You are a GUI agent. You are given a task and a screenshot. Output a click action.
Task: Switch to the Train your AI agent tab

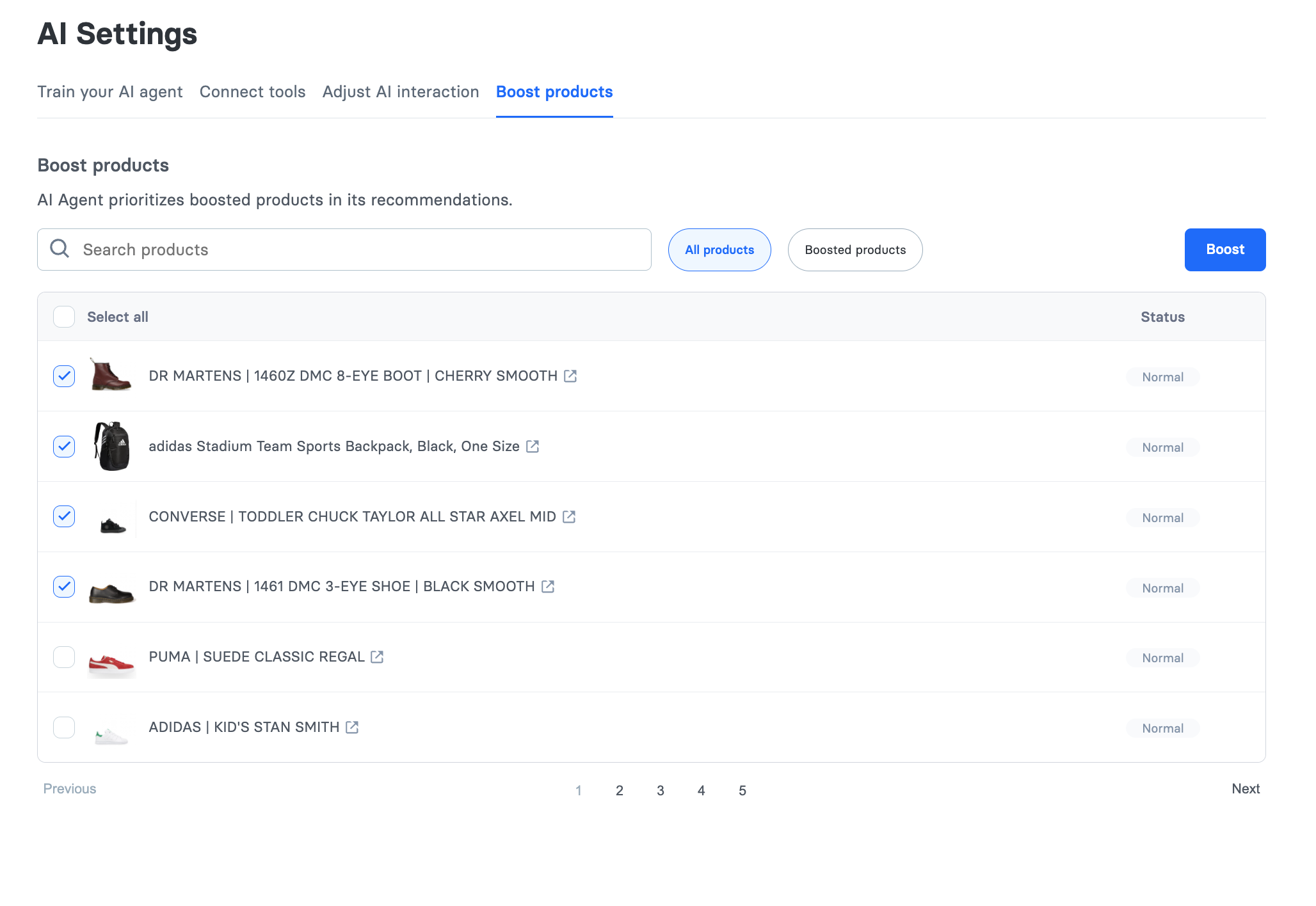[x=110, y=91]
